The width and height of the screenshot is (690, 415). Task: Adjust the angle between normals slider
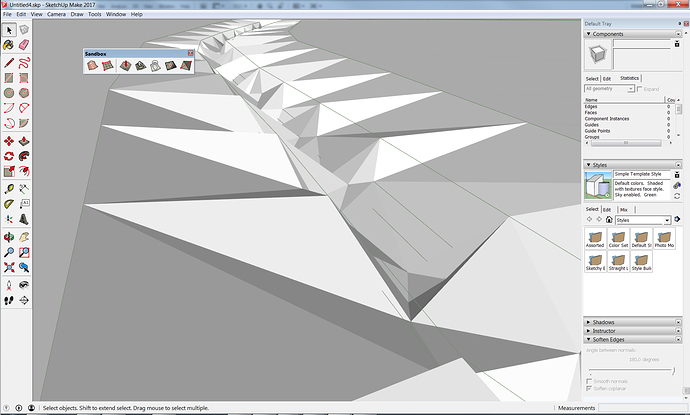tap(673, 371)
